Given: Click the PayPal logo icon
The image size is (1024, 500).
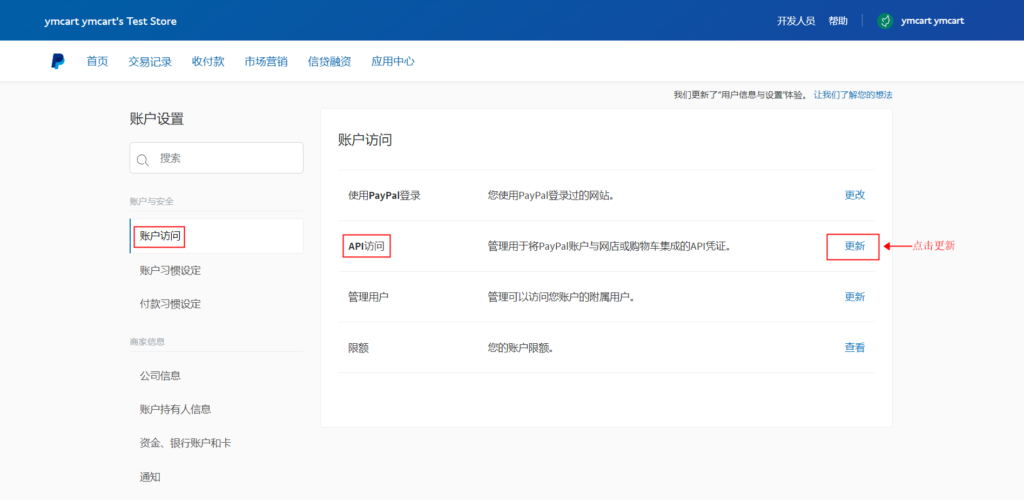Looking at the screenshot, I should tap(58, 61).
